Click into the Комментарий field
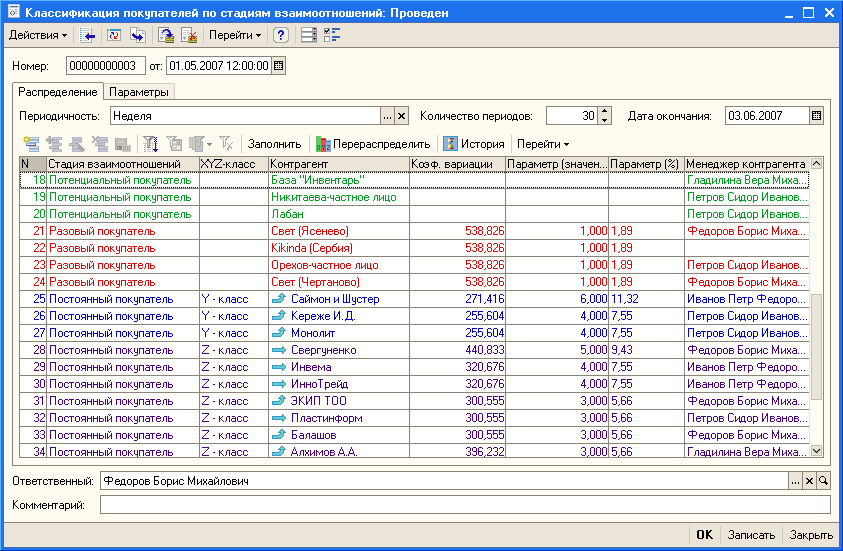This screenshot has height=551, width=843. 465,505
